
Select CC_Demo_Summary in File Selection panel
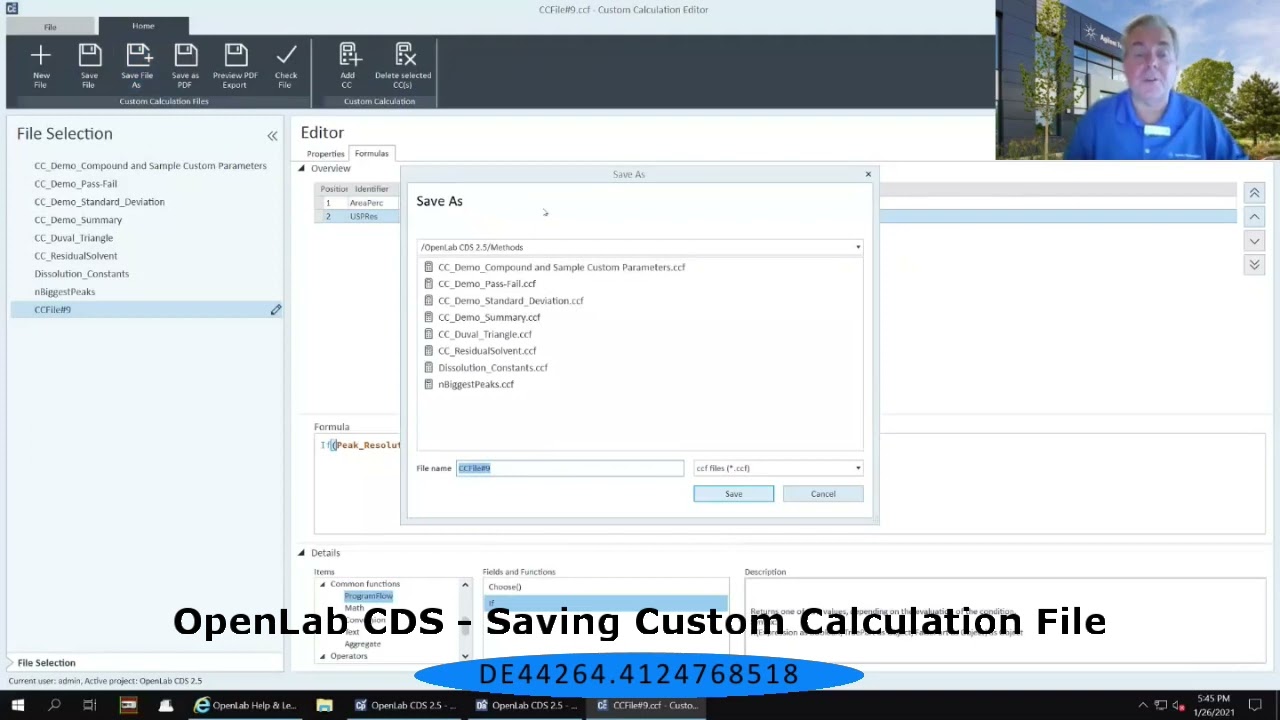(78, 220)
